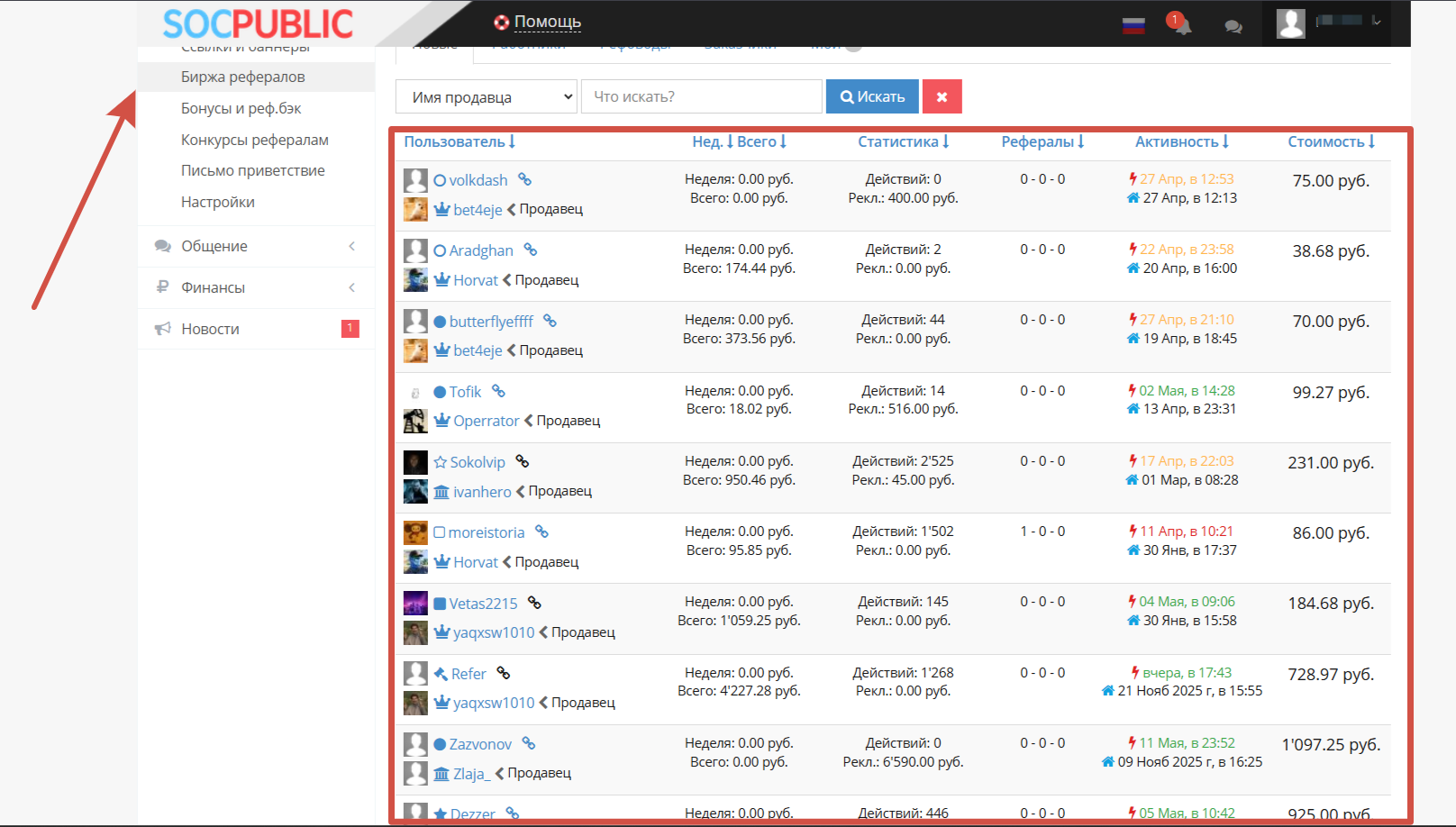The image size is (1456, 827).
Task: Click the chain link icon beside Aradghan
Action: [530, 250]
